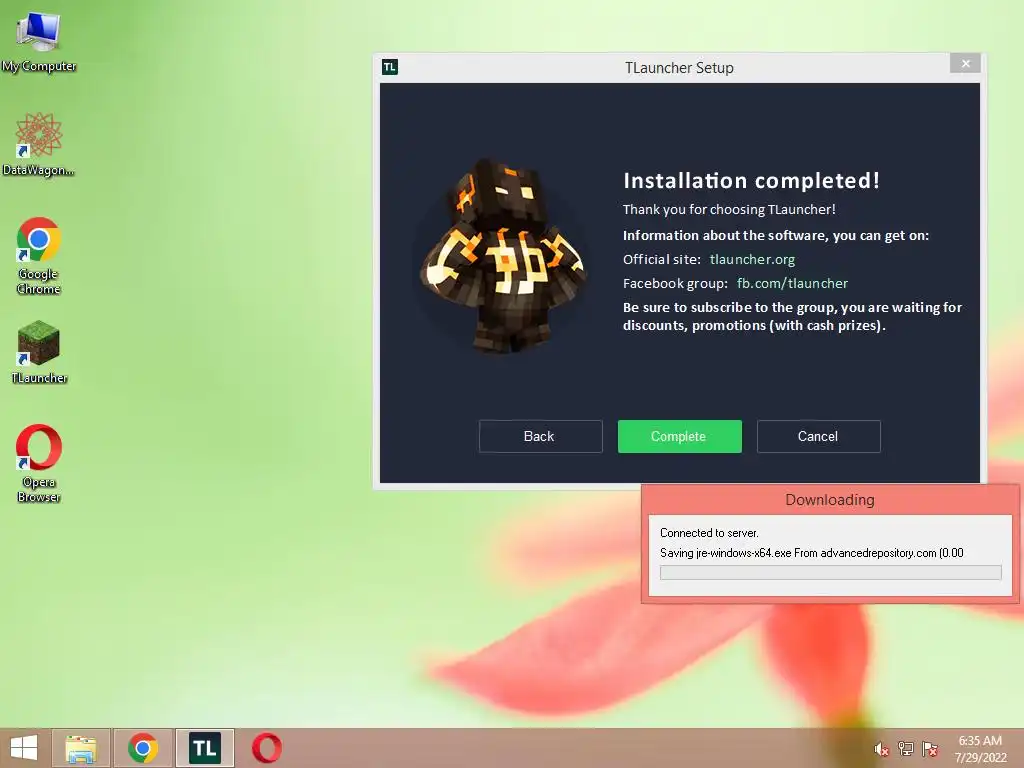Click the TLauncher Setup window title

679,68
